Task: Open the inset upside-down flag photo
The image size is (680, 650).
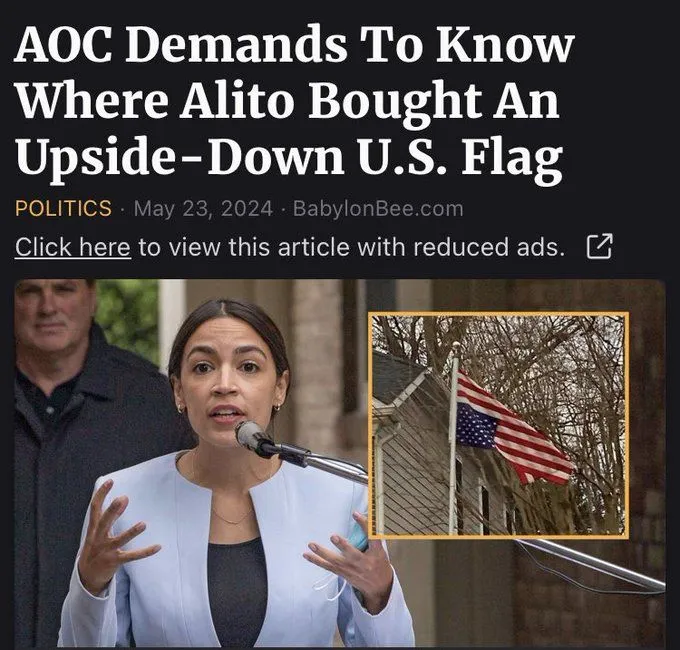Action: pyautogui.click(x=499, y=425)
